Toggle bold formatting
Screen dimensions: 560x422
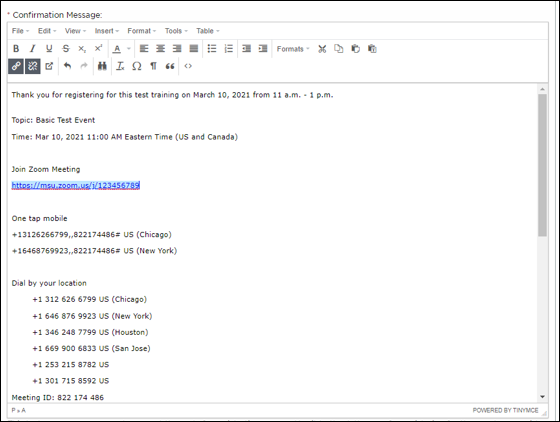coord(16,49)
